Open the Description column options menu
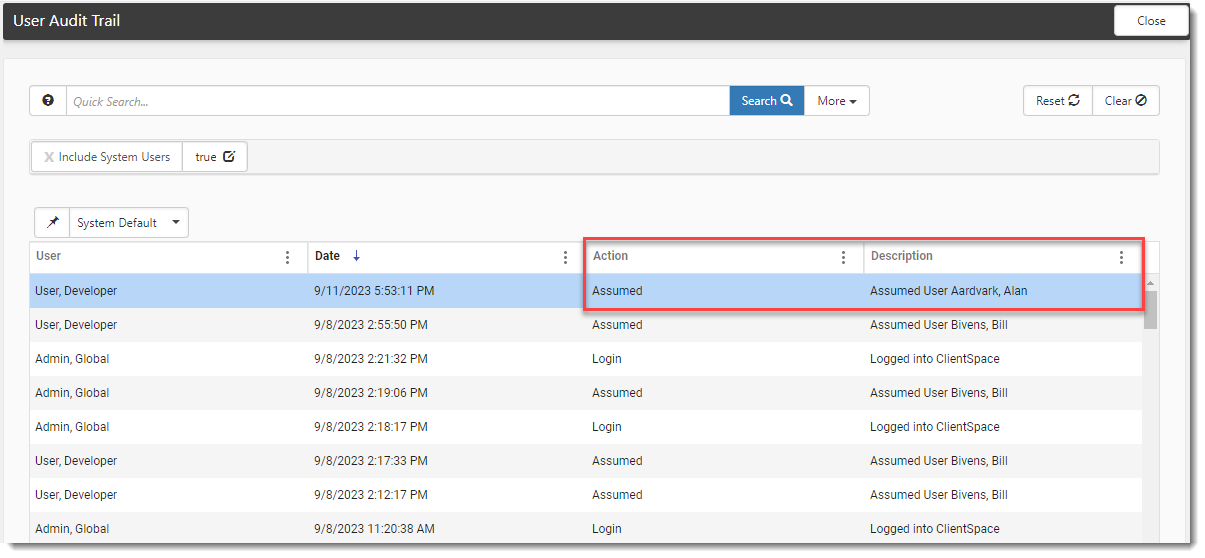The height and width of the screenshot is (558, 1205). [x=1121, y=257]
